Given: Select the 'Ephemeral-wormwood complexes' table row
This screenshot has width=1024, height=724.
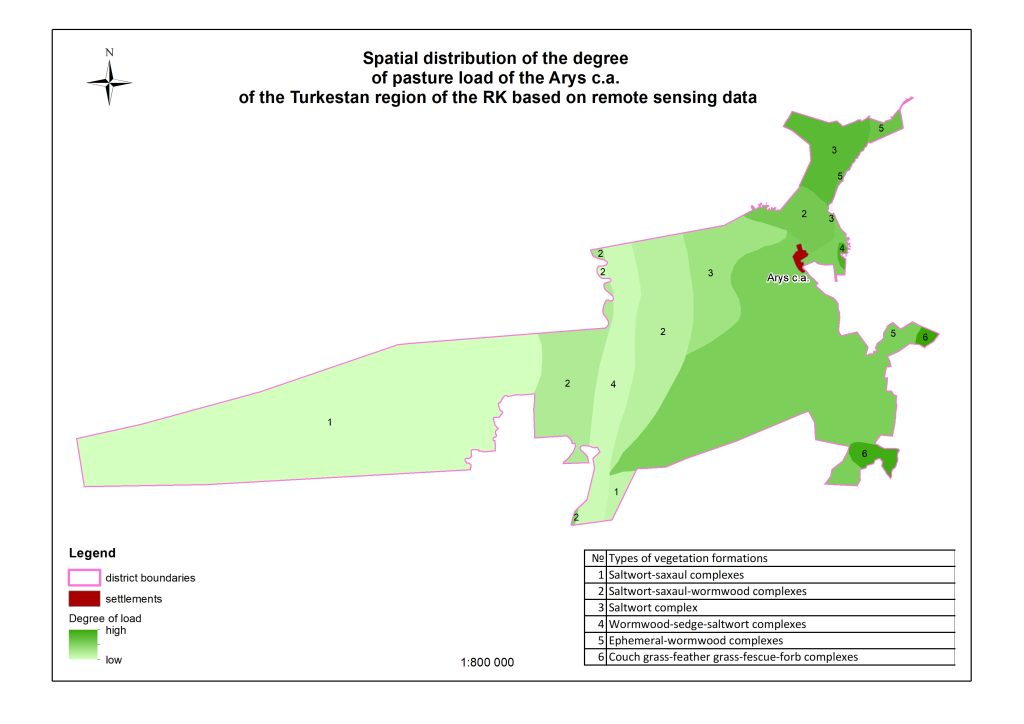Looking at the screenshot, I should (771, 640).
